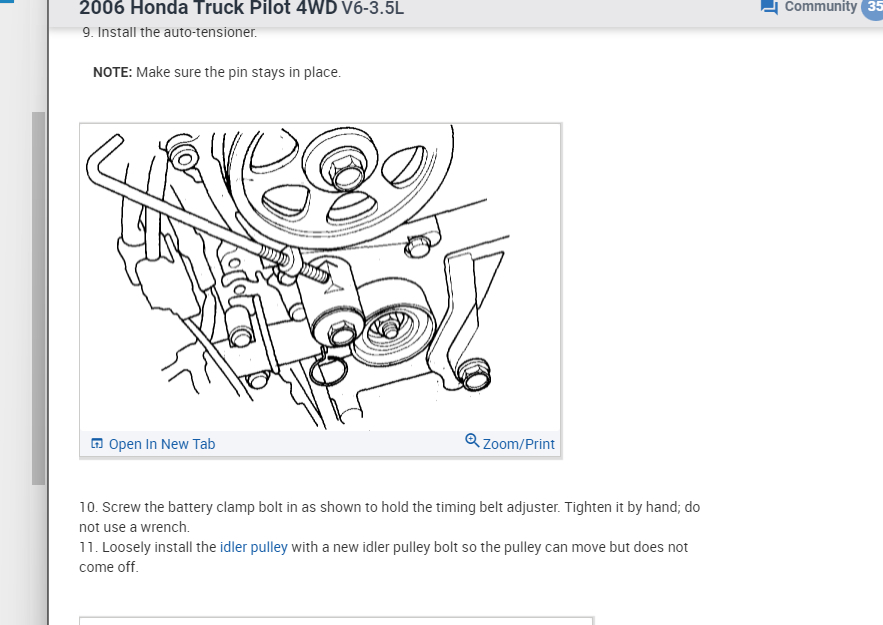Open the diagram via Open In New Tab link
This screenshot has height=625, width=883.
(x=162, y=444)
